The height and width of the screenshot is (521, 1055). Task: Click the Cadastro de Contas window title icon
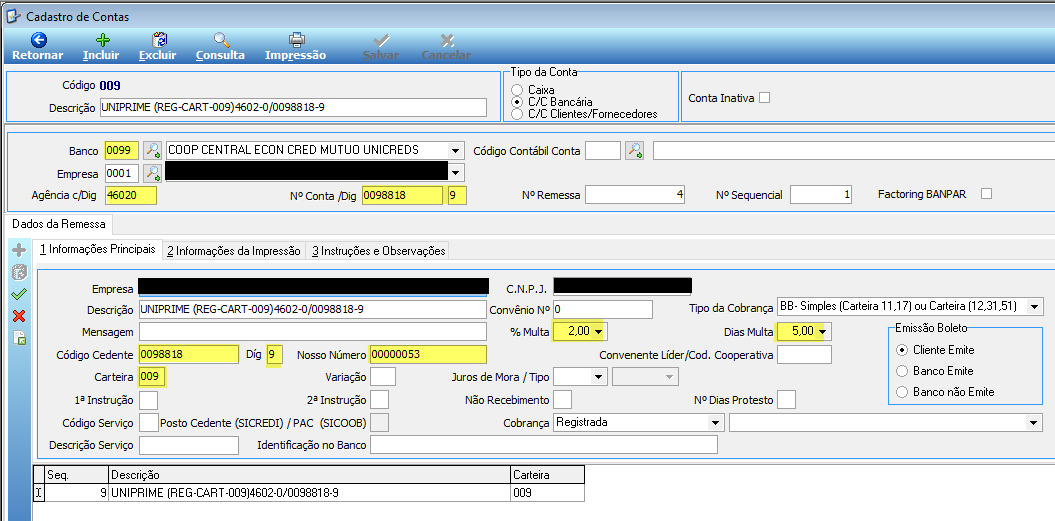[x=13, y=15]
